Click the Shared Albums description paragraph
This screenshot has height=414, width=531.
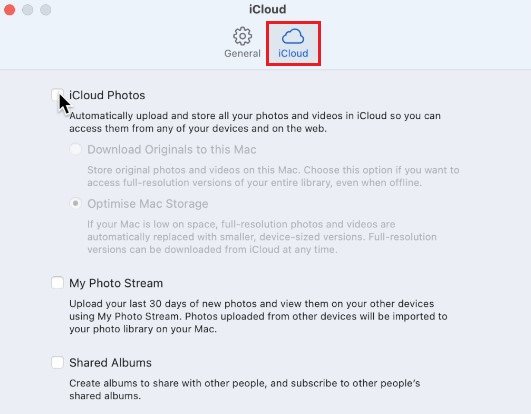click(x=245, y=389)
